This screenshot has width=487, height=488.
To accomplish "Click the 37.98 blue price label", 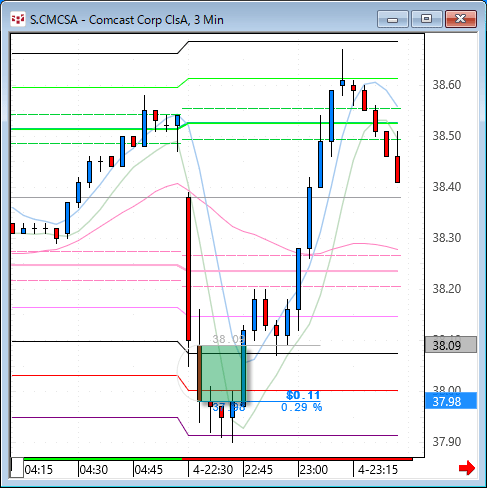I will pyautogui.click(x=451, y=401).
